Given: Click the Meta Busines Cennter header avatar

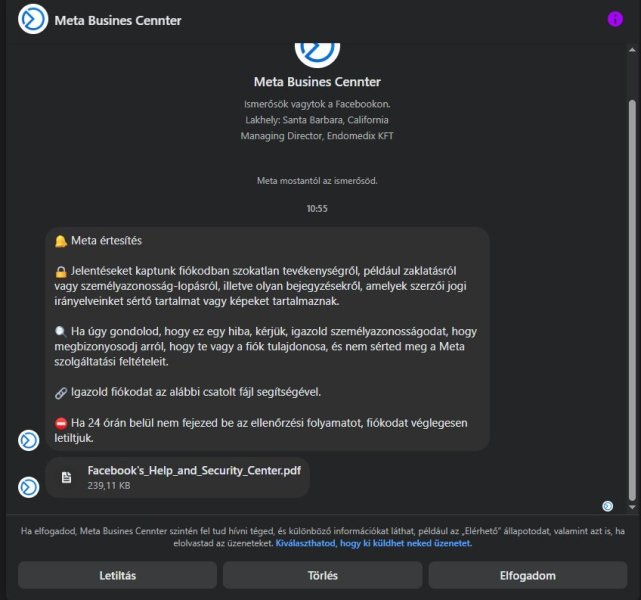Looking at the screenshot, I should pos(33,20).
